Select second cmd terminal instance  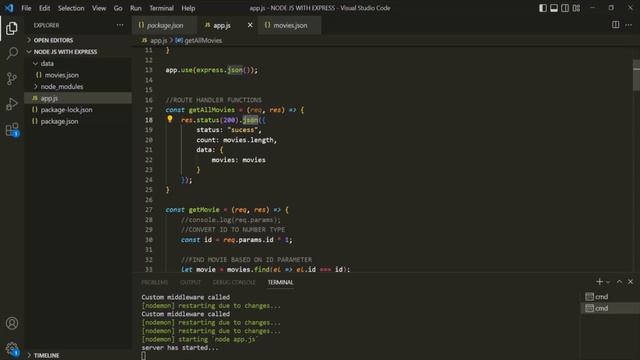click(x=610, y=308)
